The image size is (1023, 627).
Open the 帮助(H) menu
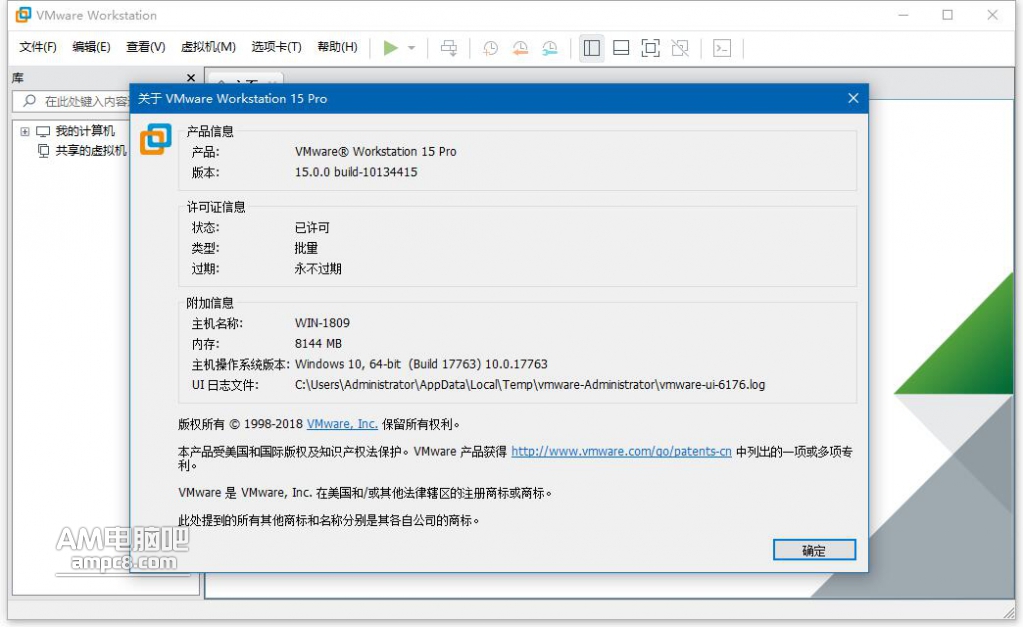(337, 47)
